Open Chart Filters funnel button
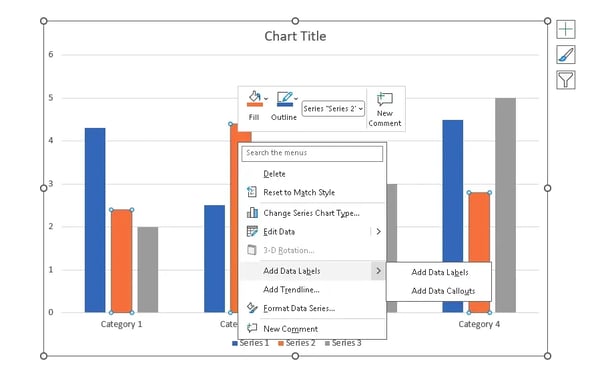This screenshot has height=383, width=600. click(x=566, y=80)
